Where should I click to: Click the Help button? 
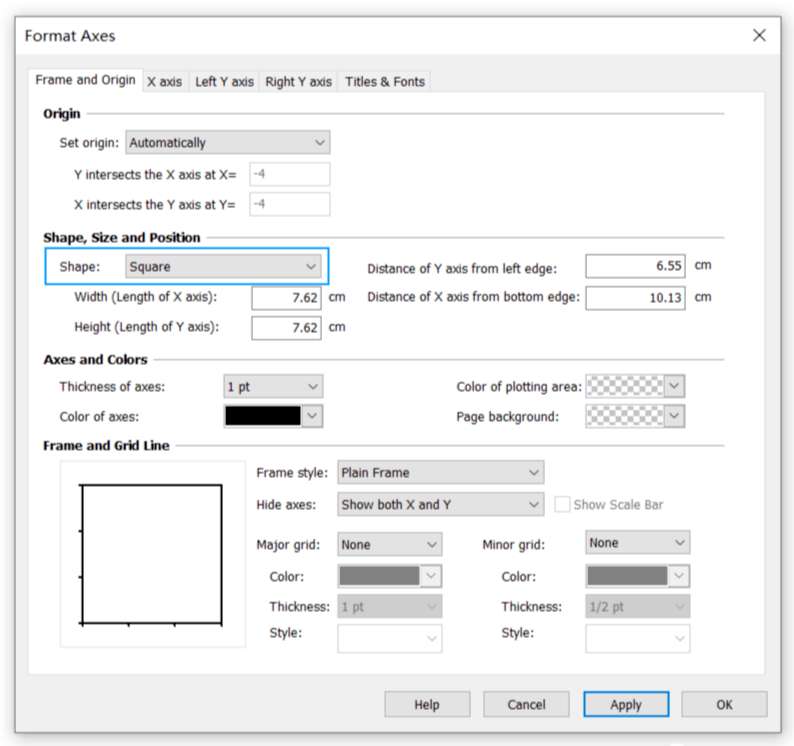tap(427, 705)
